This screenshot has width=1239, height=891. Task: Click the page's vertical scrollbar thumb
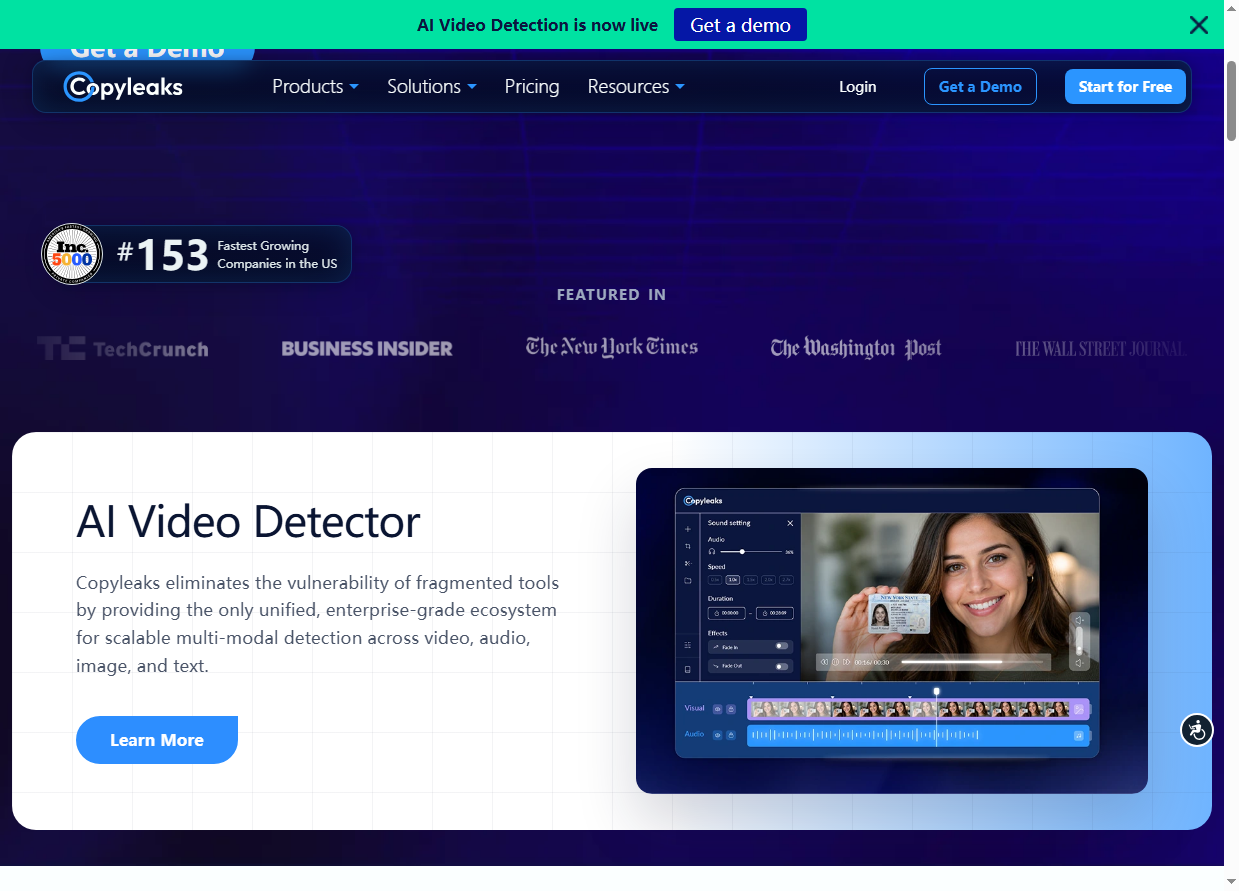[x=1231, y=102]
